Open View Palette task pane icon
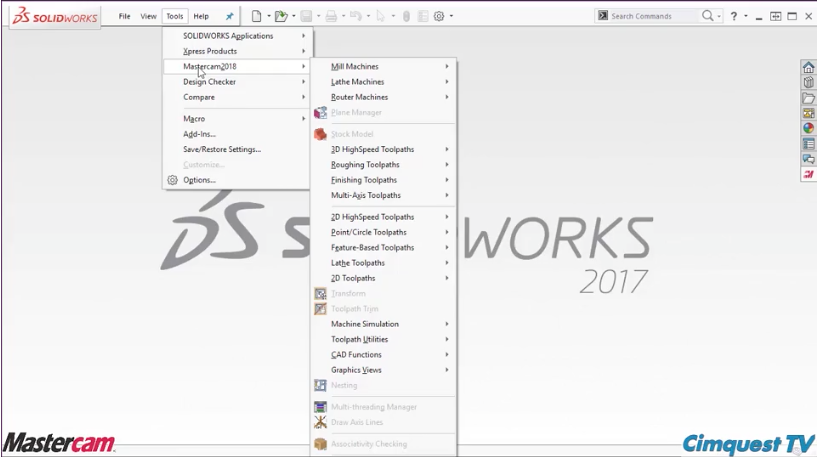The height and width of the screenshot is (457, 817). coord(808,113)
